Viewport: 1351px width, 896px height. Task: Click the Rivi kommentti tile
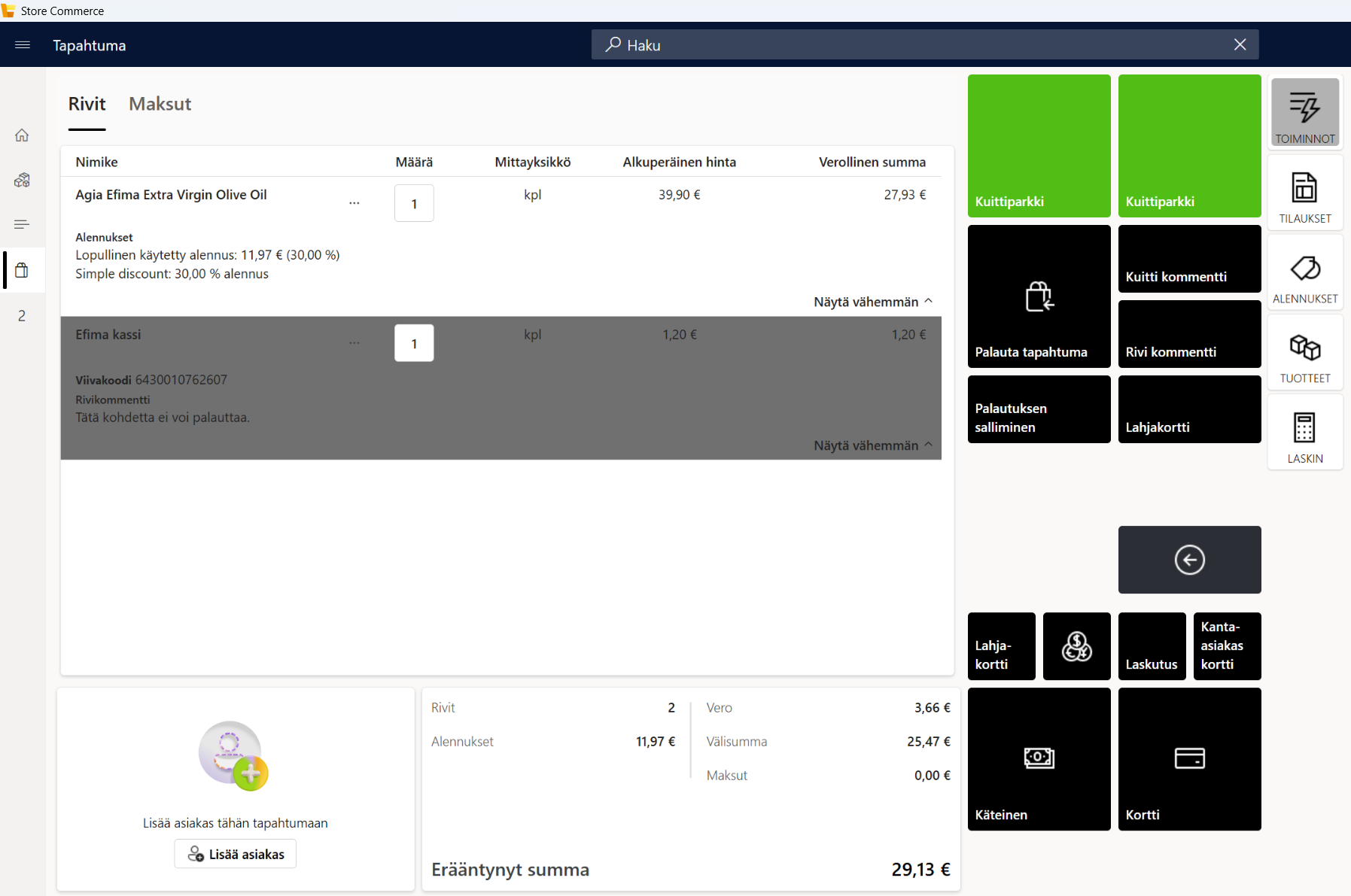point(1190,334)
